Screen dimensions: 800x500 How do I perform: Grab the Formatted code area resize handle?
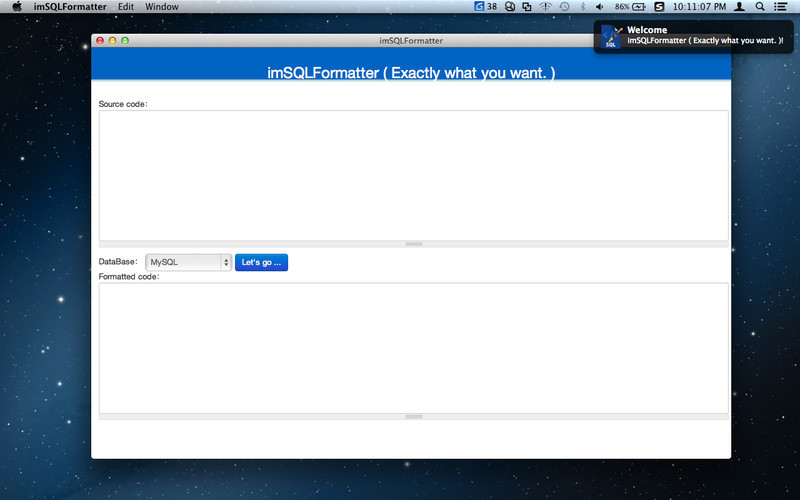(x=414, y=417)
